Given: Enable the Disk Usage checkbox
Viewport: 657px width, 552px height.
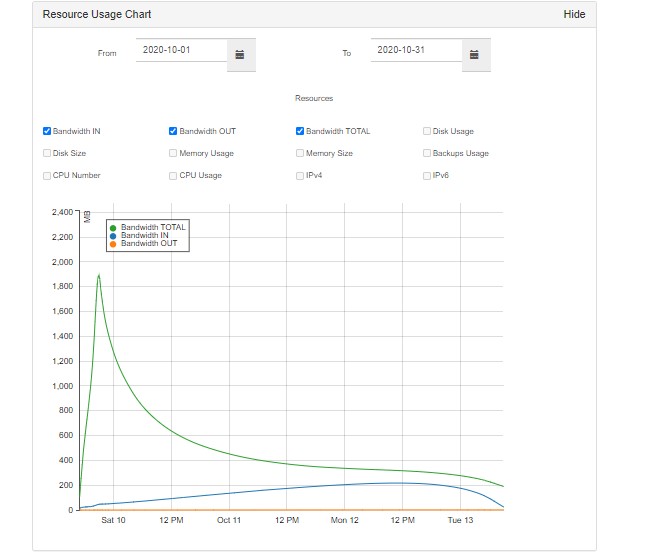Looking at the screenshot, I should (x=427, y=131).
